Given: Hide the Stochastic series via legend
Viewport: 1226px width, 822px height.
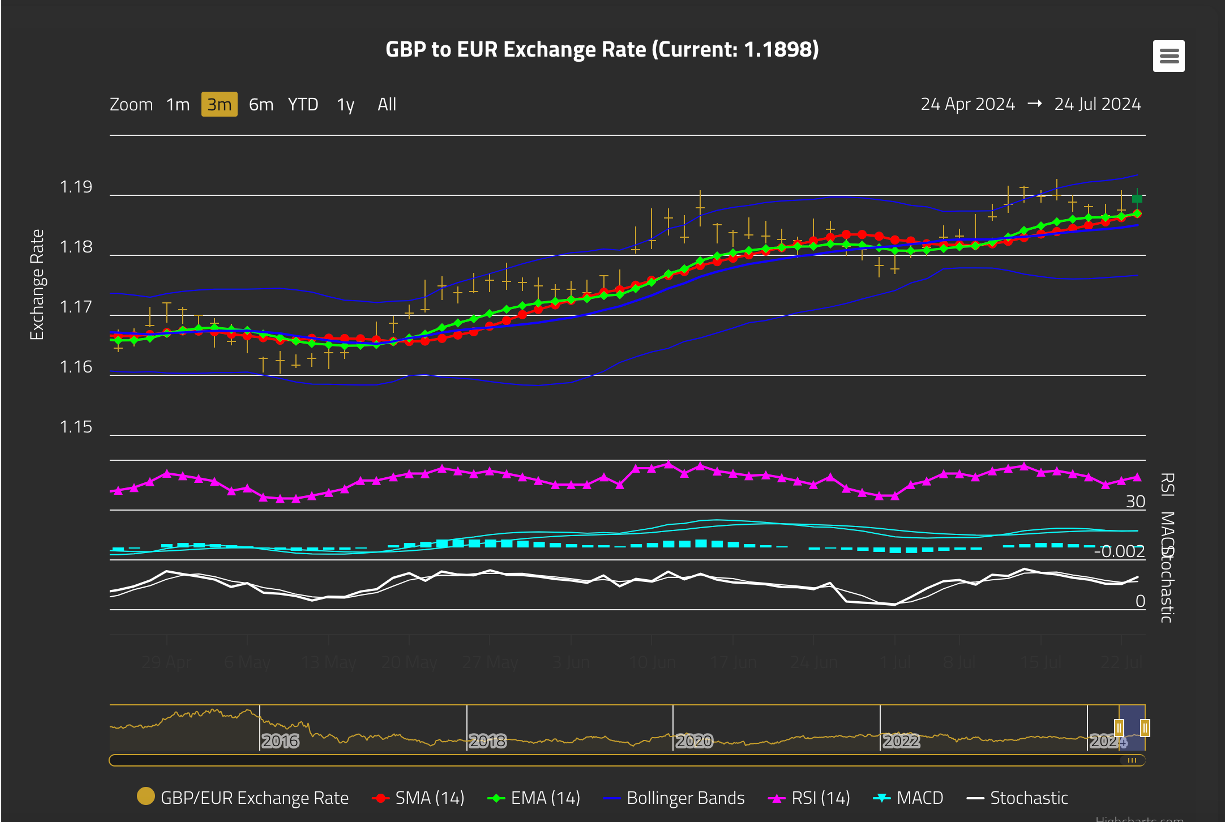Looking at the screenshot, I should 1029,798.
